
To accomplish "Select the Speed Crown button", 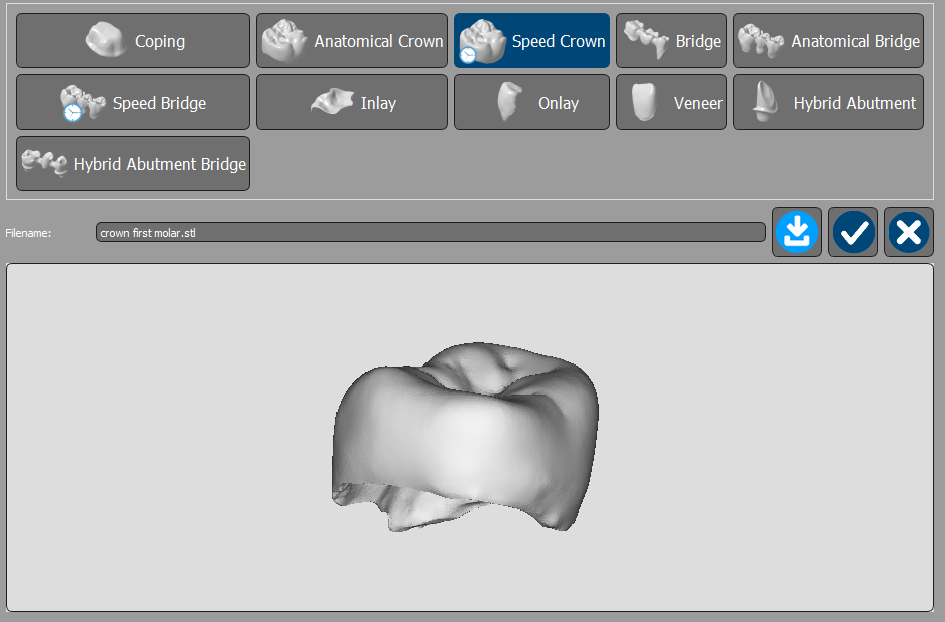I will tap(531, 41).
